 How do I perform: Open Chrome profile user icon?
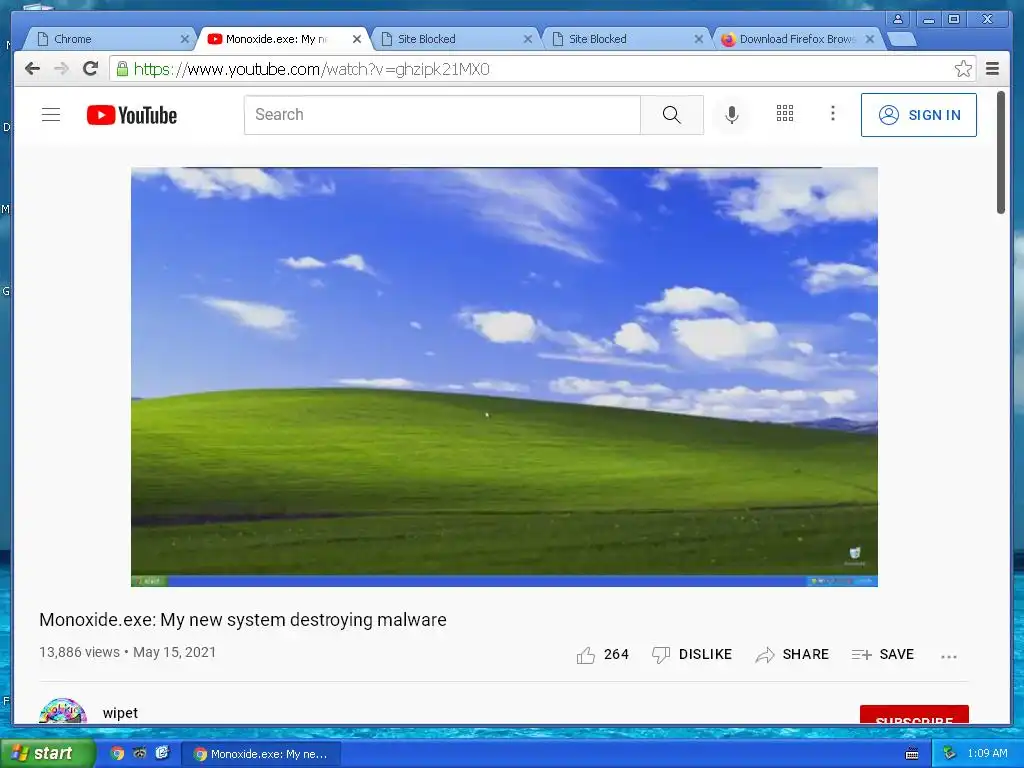pyautogui.click(x=898, y=19)
